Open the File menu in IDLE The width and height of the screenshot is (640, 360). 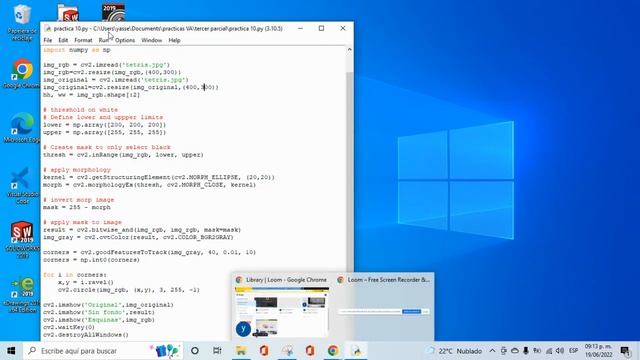48,40
